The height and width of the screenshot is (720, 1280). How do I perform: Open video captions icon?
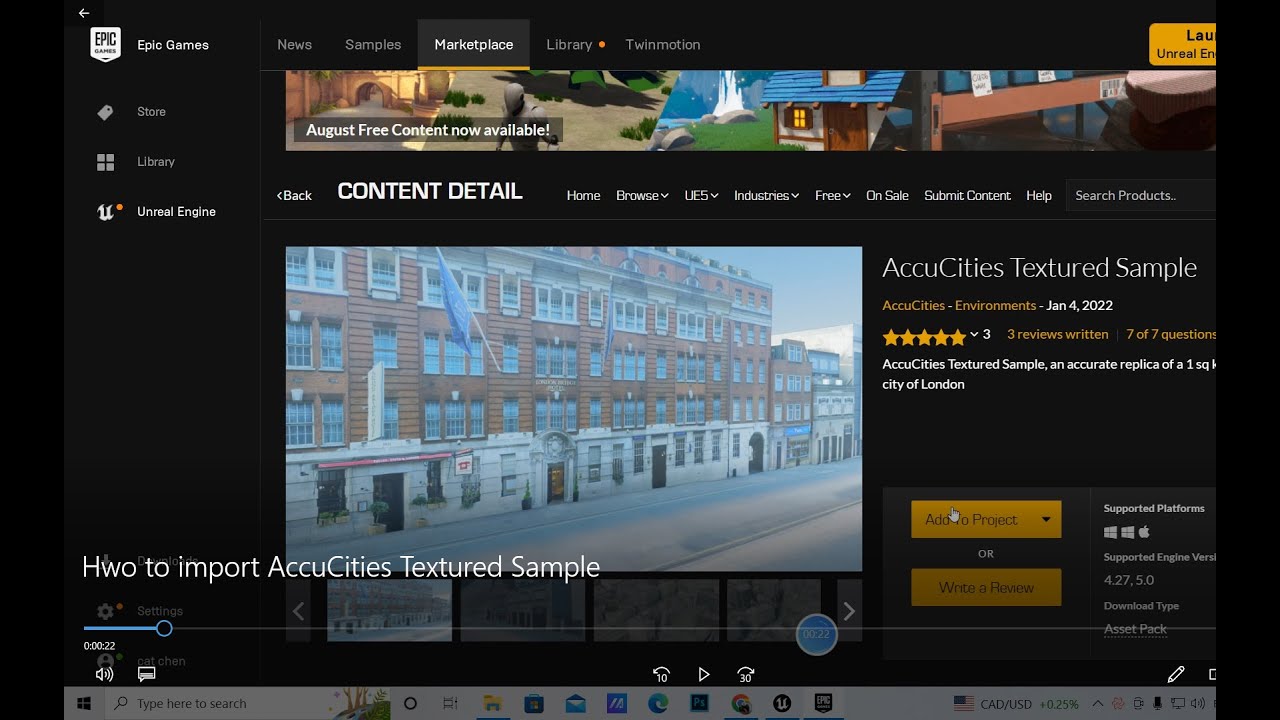point(147,675)
